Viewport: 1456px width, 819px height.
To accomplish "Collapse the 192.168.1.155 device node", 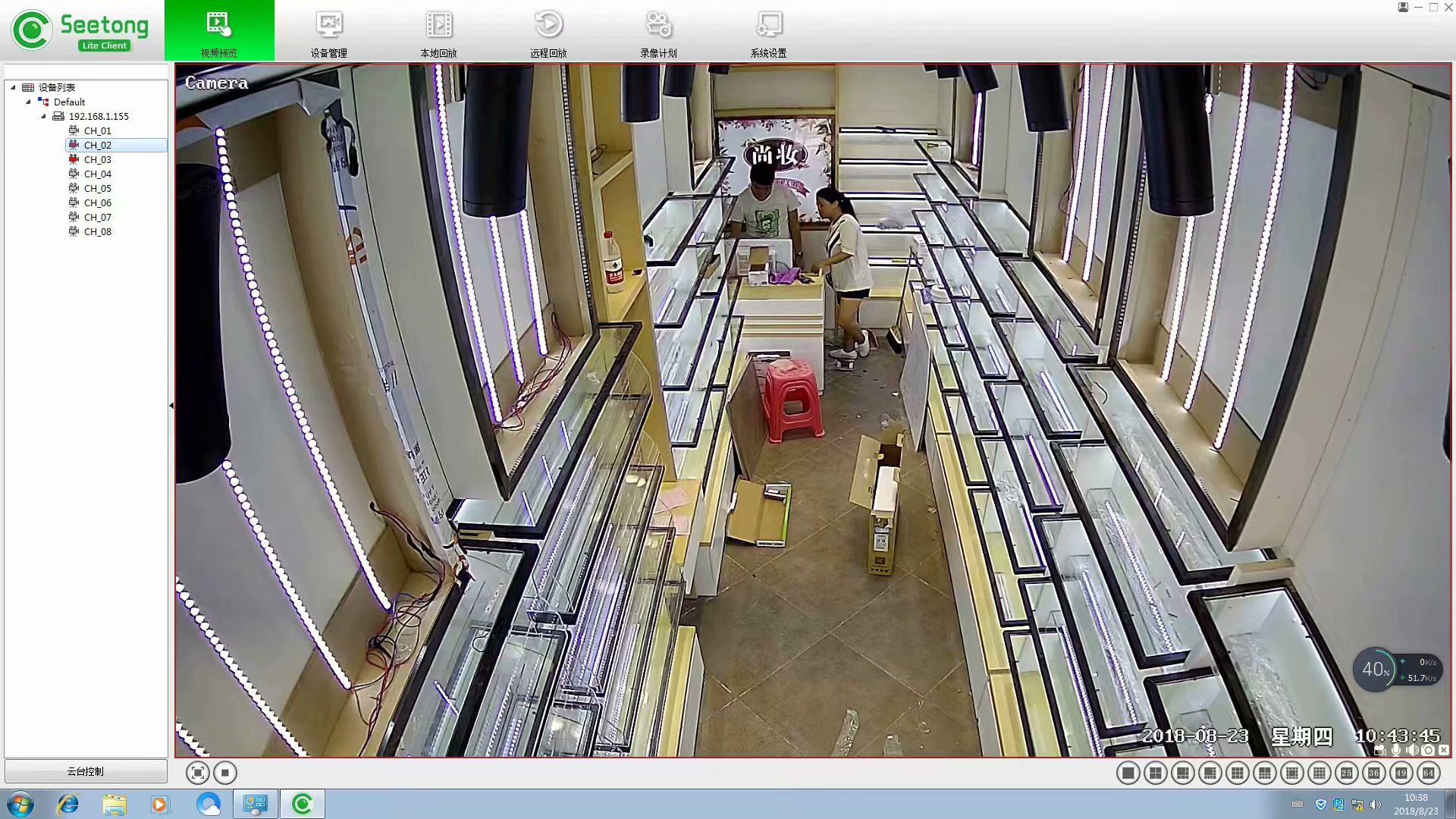I will [x=43, y=116].
